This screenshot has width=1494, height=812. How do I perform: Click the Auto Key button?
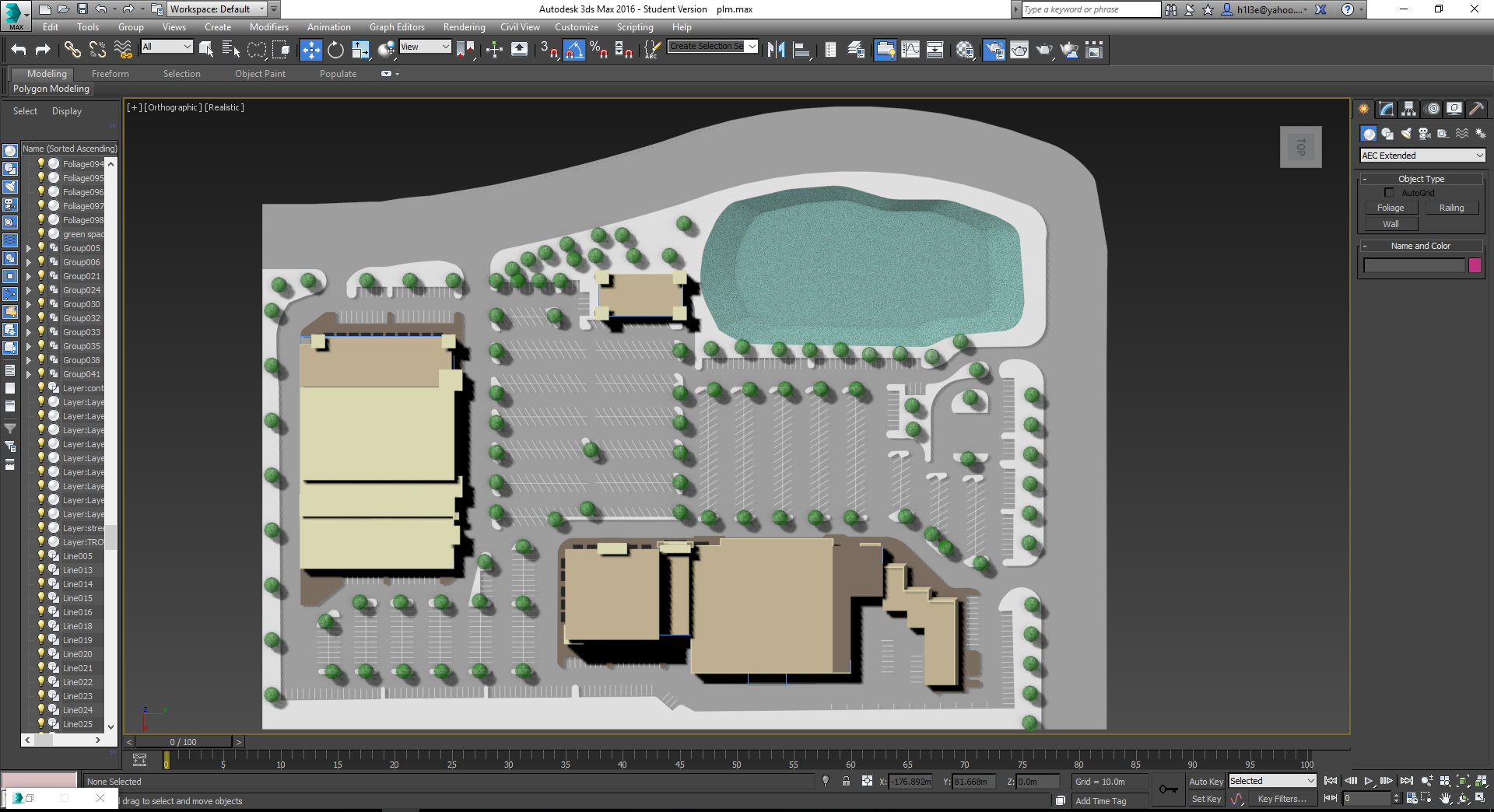(1206, 782)
